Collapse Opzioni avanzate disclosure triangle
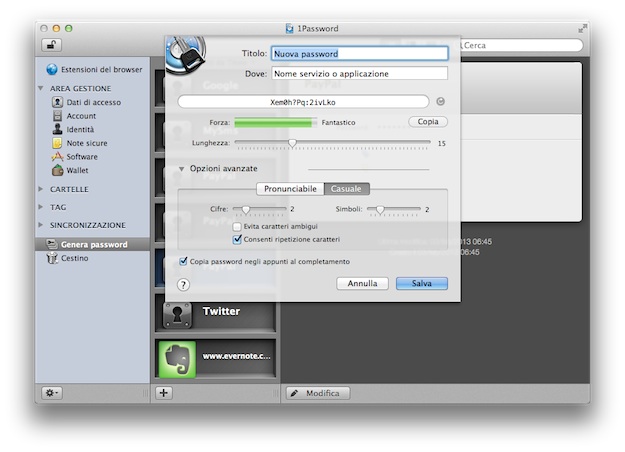 [x=182, y=169]
